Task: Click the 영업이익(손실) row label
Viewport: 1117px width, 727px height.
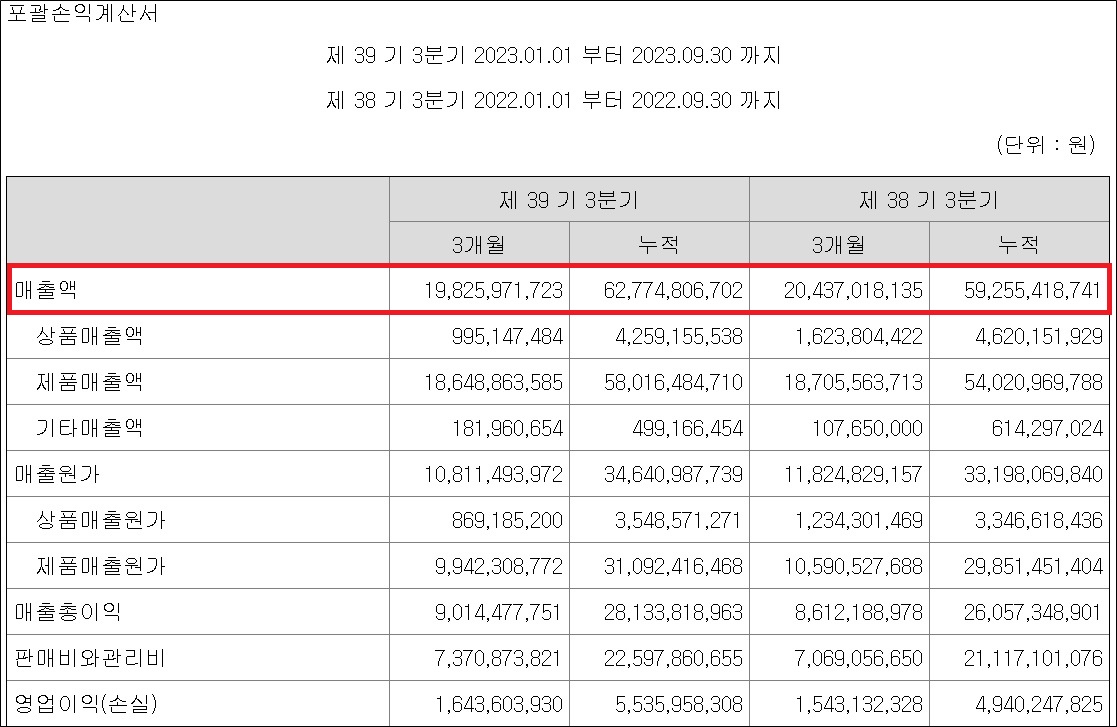Action: tap(86, 704)
